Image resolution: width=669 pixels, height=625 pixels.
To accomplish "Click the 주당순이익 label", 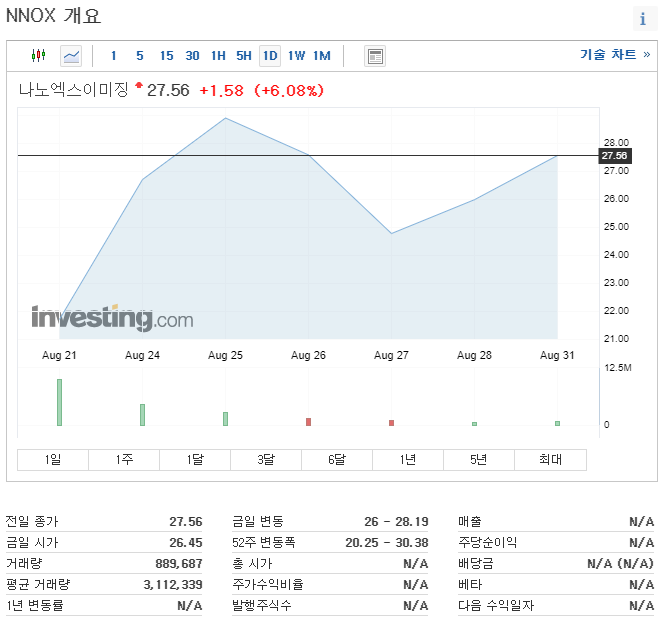I will 487,543.
